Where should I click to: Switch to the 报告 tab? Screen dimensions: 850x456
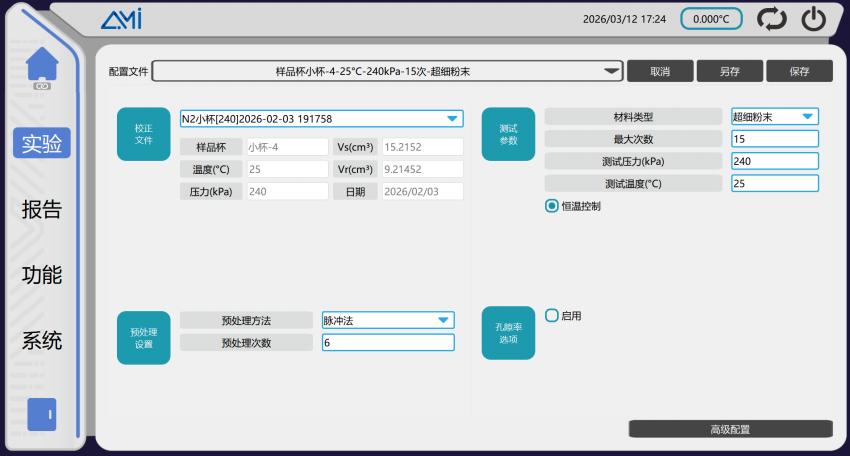pos(42,209)
